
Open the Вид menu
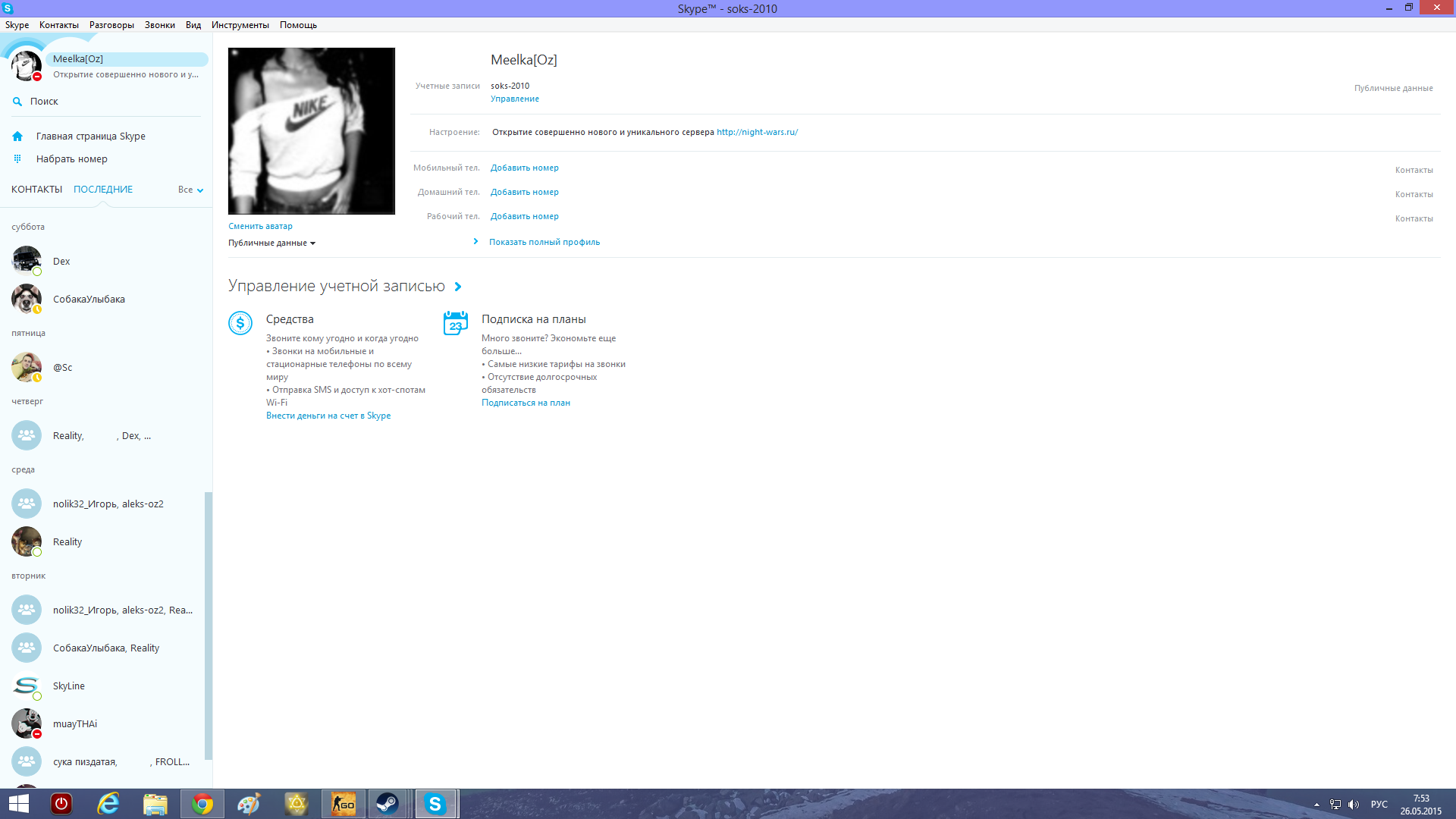tap(193, 25)
